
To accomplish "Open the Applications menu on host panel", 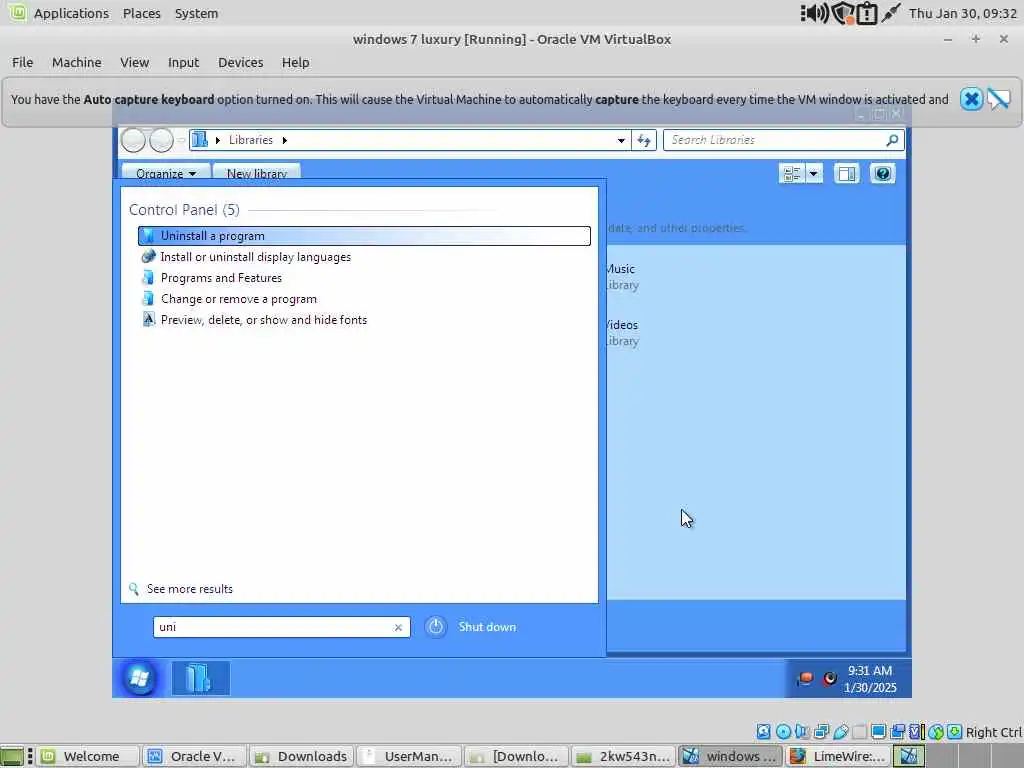I will click(71, 13).
